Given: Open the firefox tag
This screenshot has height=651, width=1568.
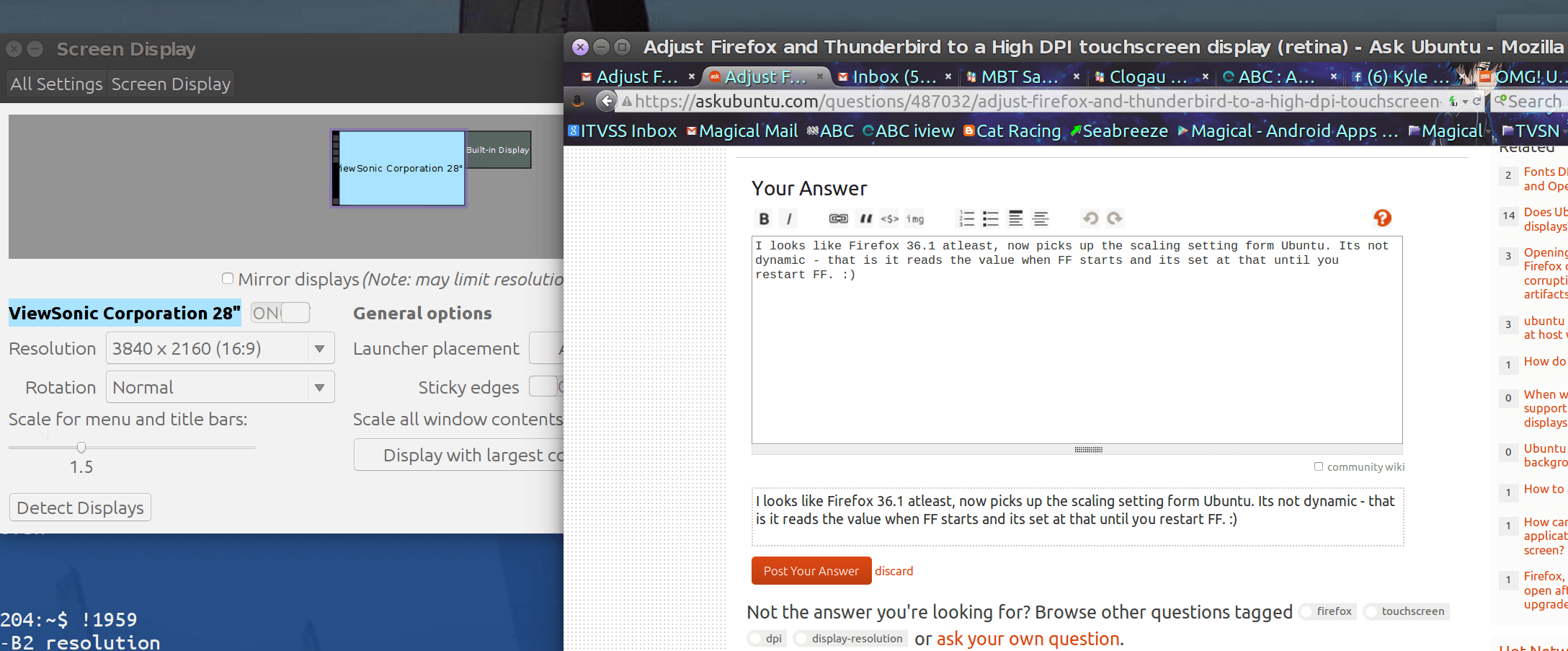Looking at the screenshot, I should pyautogui.click(x=1329, y=611).
